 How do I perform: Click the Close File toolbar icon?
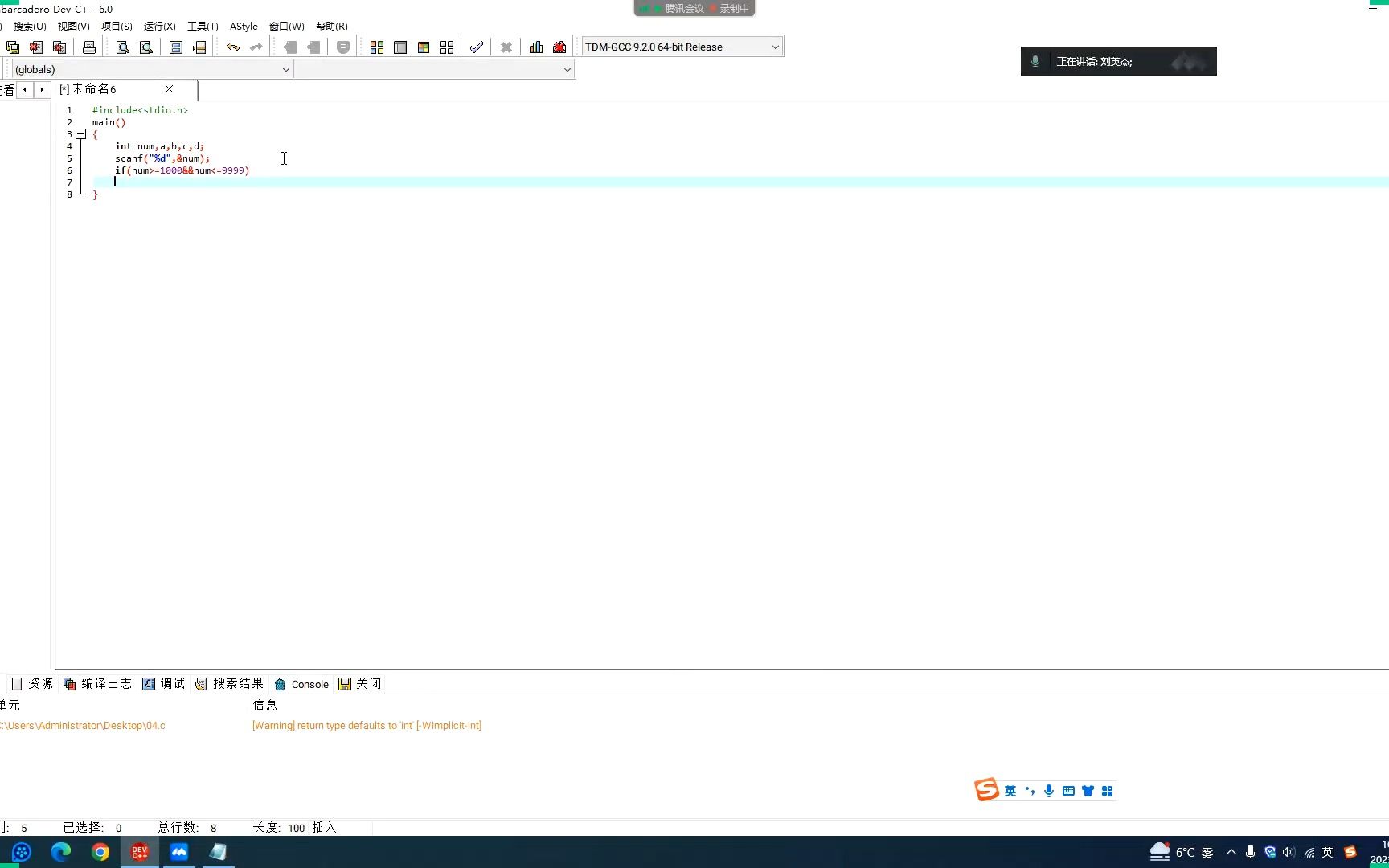[36, 47]
